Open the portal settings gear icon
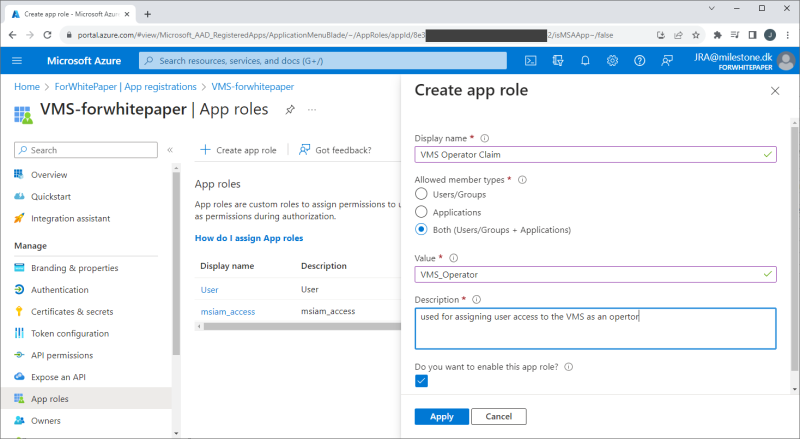 (x=612, y=60)
